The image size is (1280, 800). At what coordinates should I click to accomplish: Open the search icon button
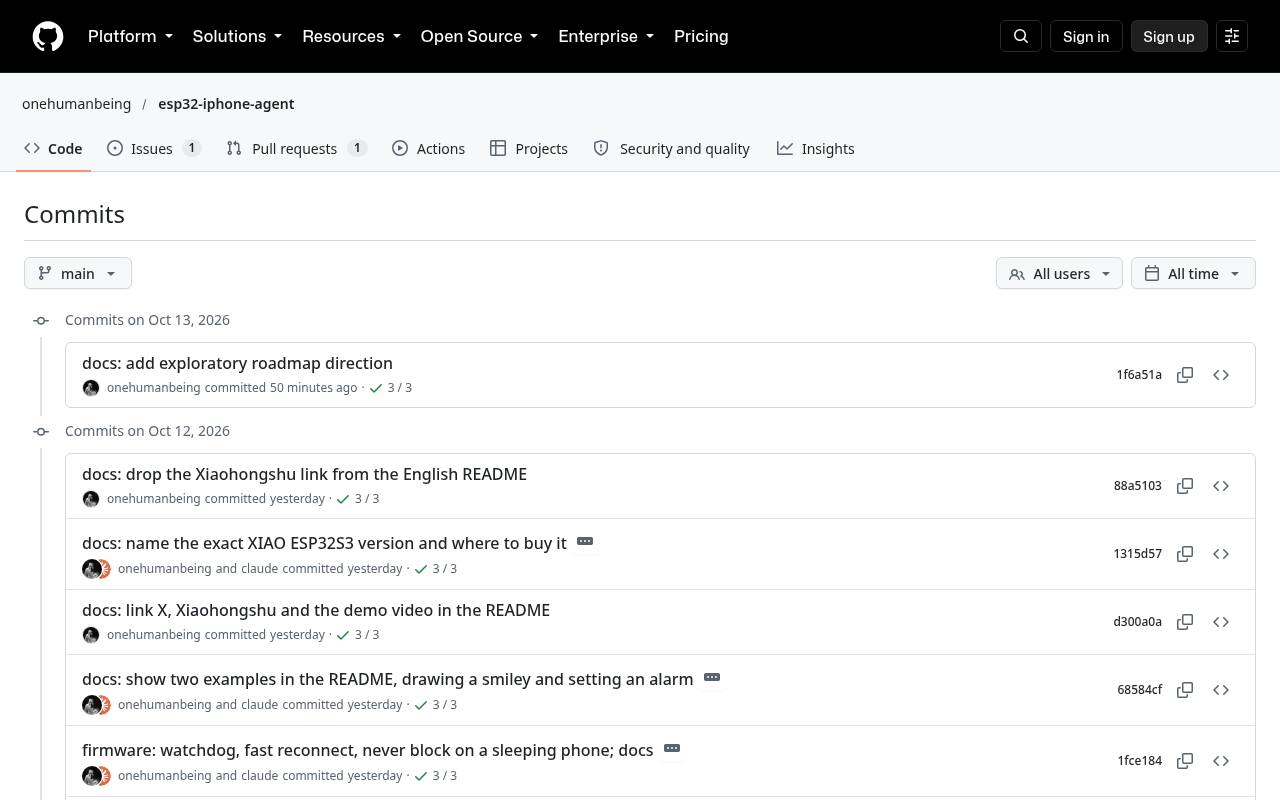(1021, 36)
